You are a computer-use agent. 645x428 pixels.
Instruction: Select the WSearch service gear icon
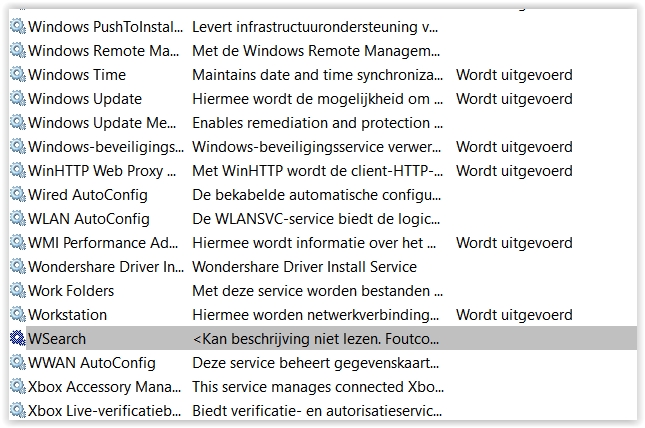pyautogui.click(x=18, y=339)
